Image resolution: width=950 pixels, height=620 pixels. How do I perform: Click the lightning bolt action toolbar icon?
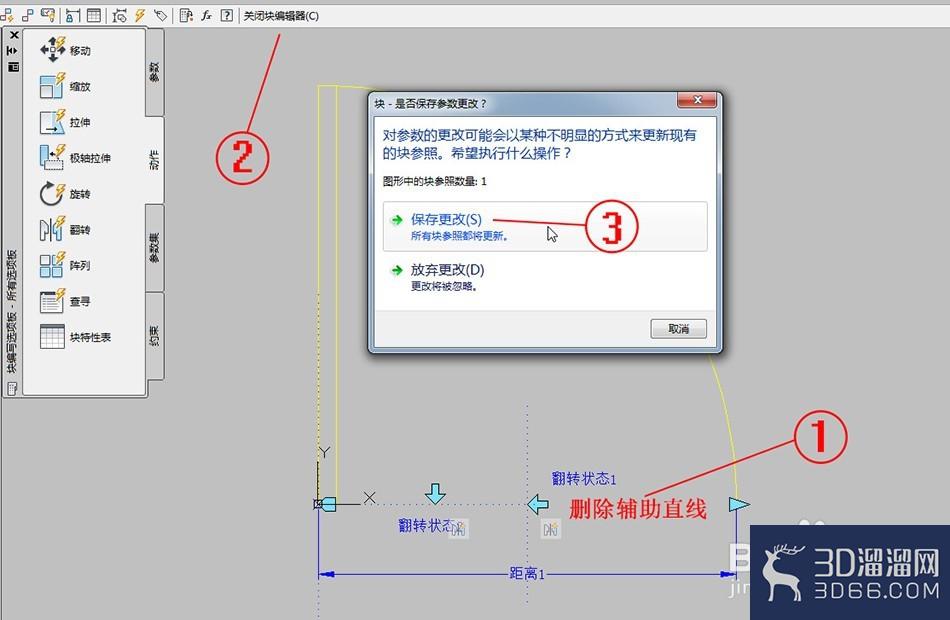pos(140,15)
